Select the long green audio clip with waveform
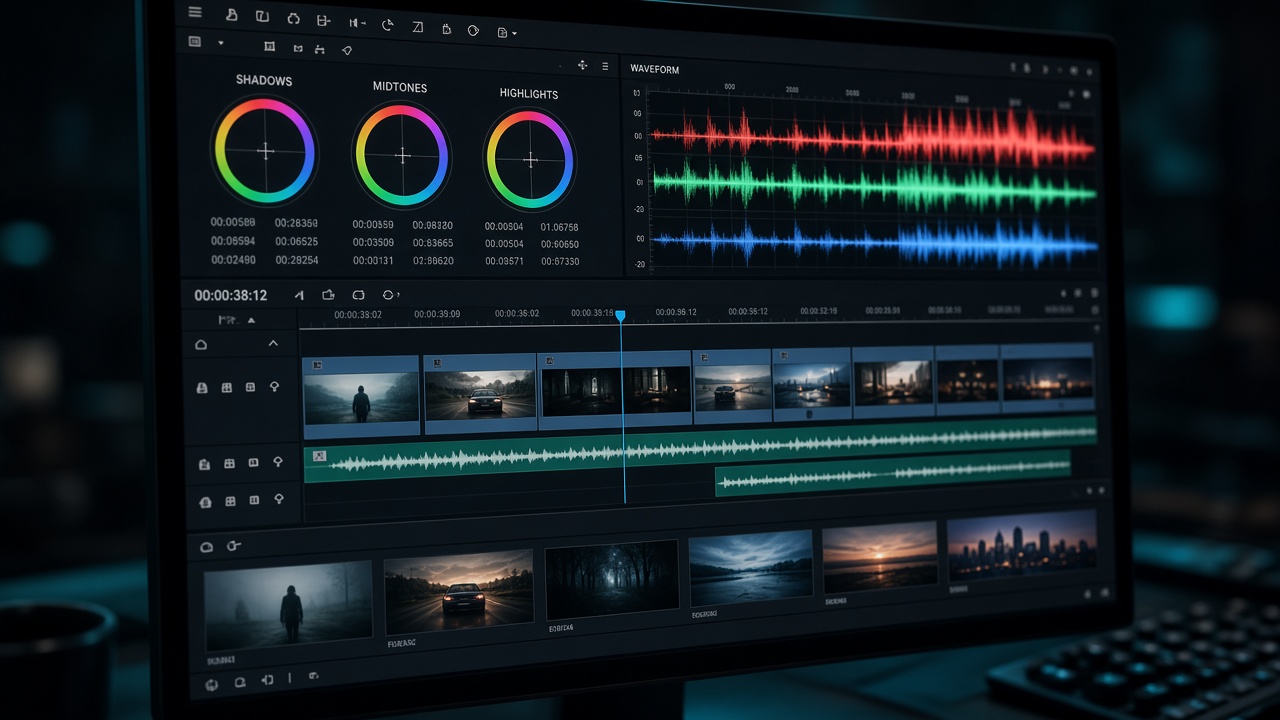This screenshot has height=720, width=1280. pos(700,449)
